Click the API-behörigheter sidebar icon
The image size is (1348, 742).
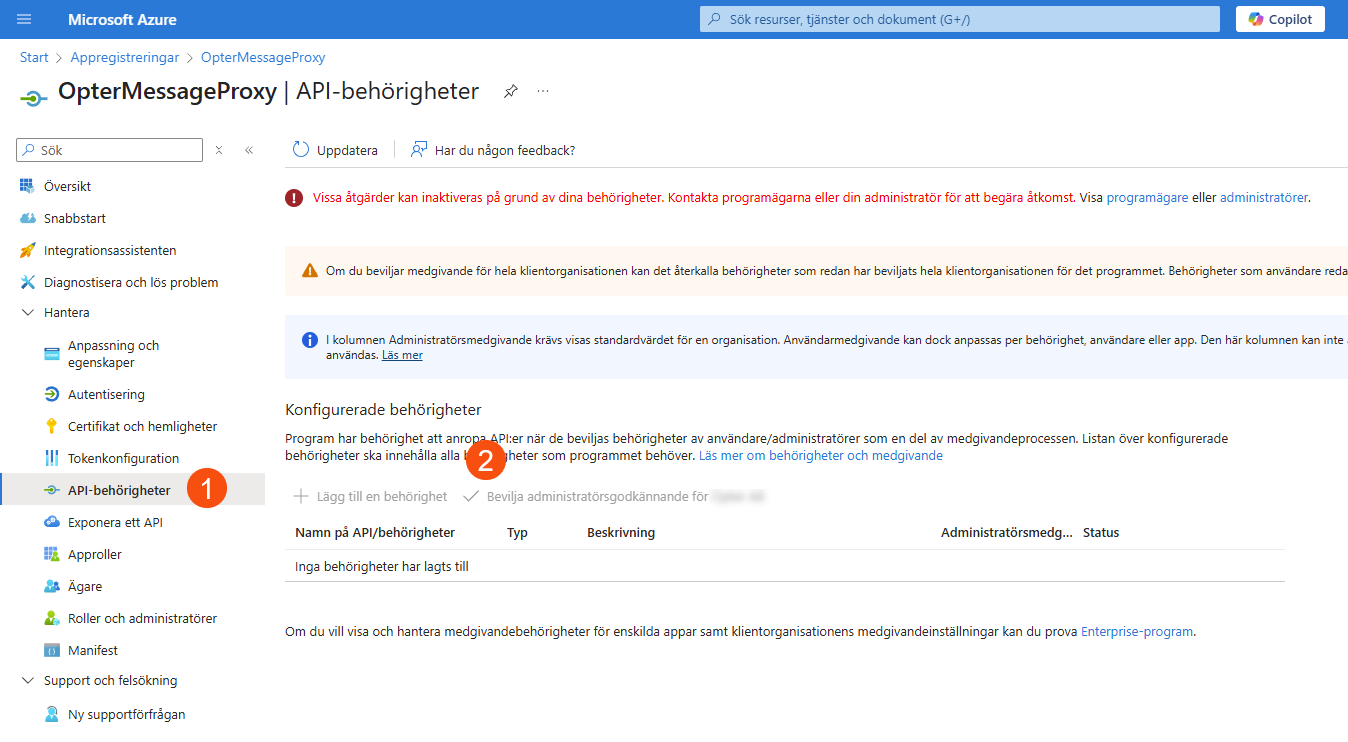pyautogui.click(x=51, y=490)
